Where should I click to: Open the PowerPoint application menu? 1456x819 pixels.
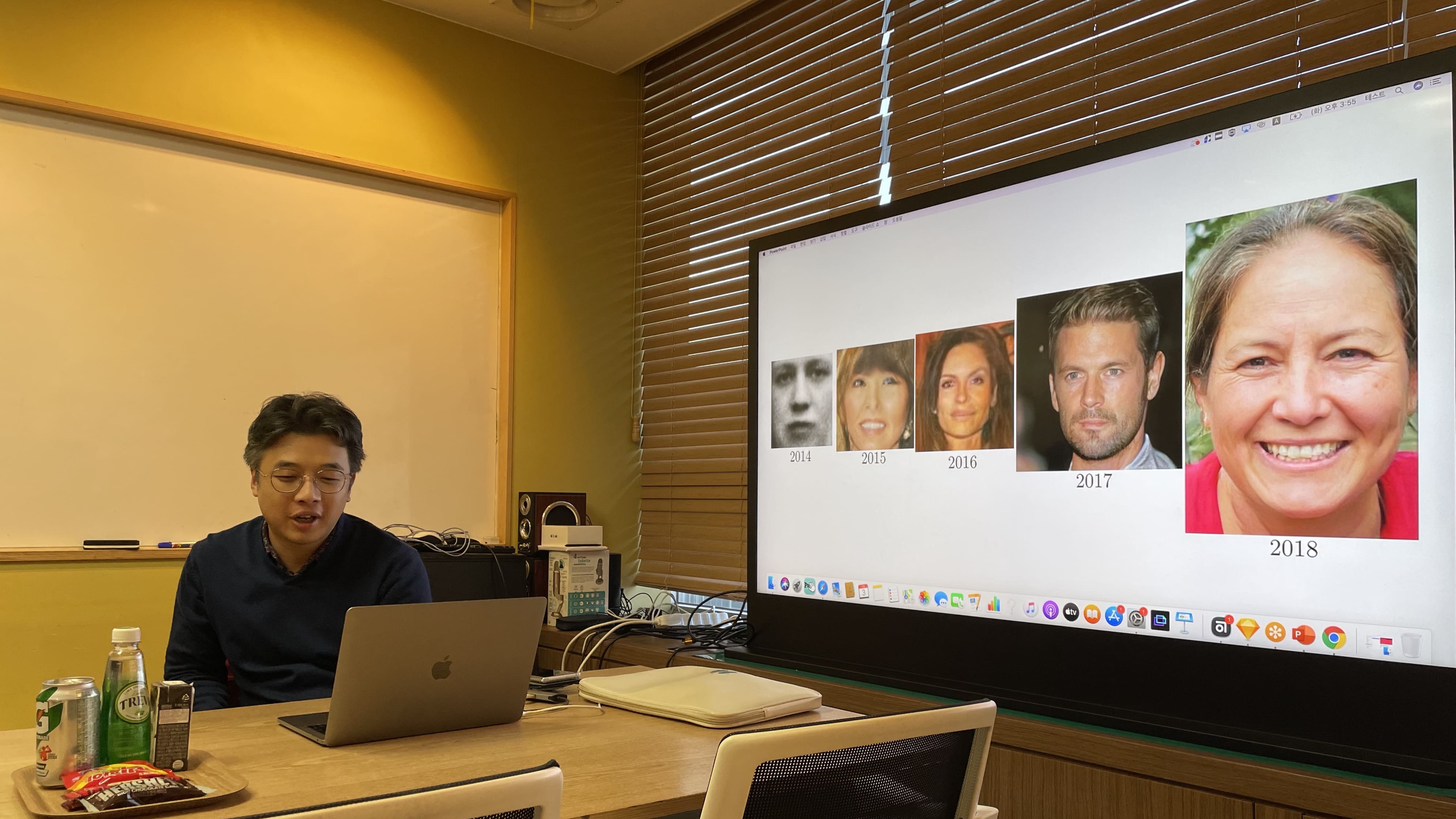[778, 251]
